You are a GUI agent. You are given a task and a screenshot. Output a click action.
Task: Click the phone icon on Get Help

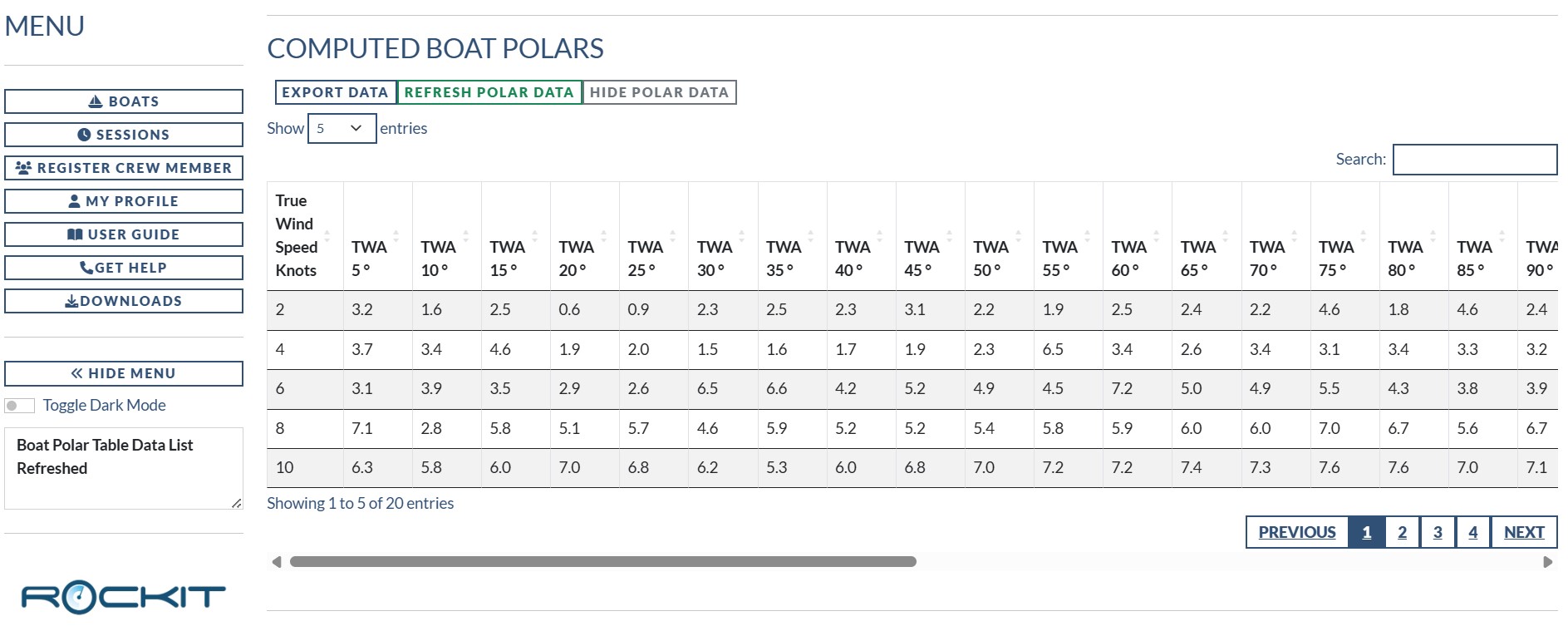(86, 268)
